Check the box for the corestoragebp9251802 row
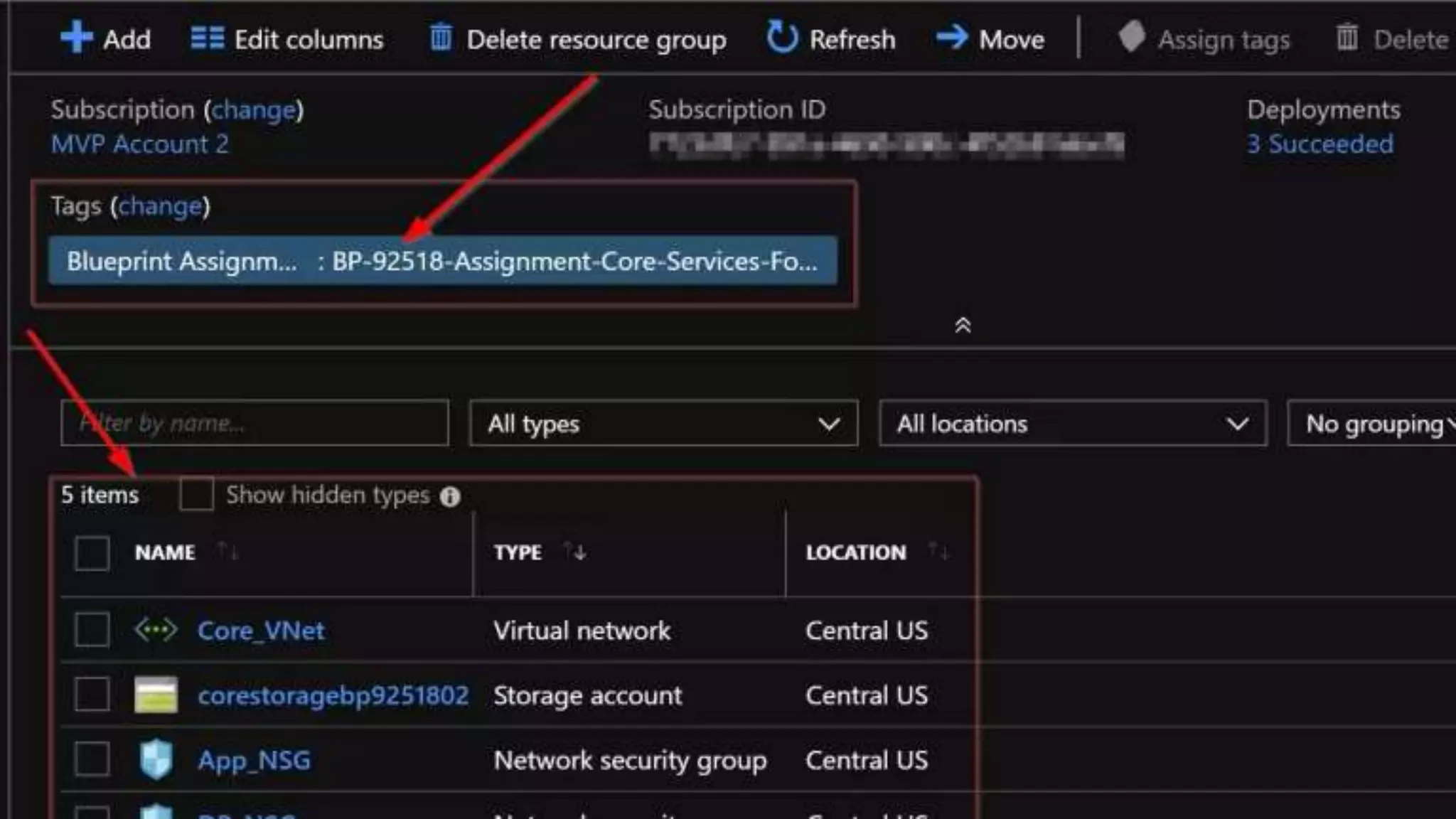 (92, 695)
